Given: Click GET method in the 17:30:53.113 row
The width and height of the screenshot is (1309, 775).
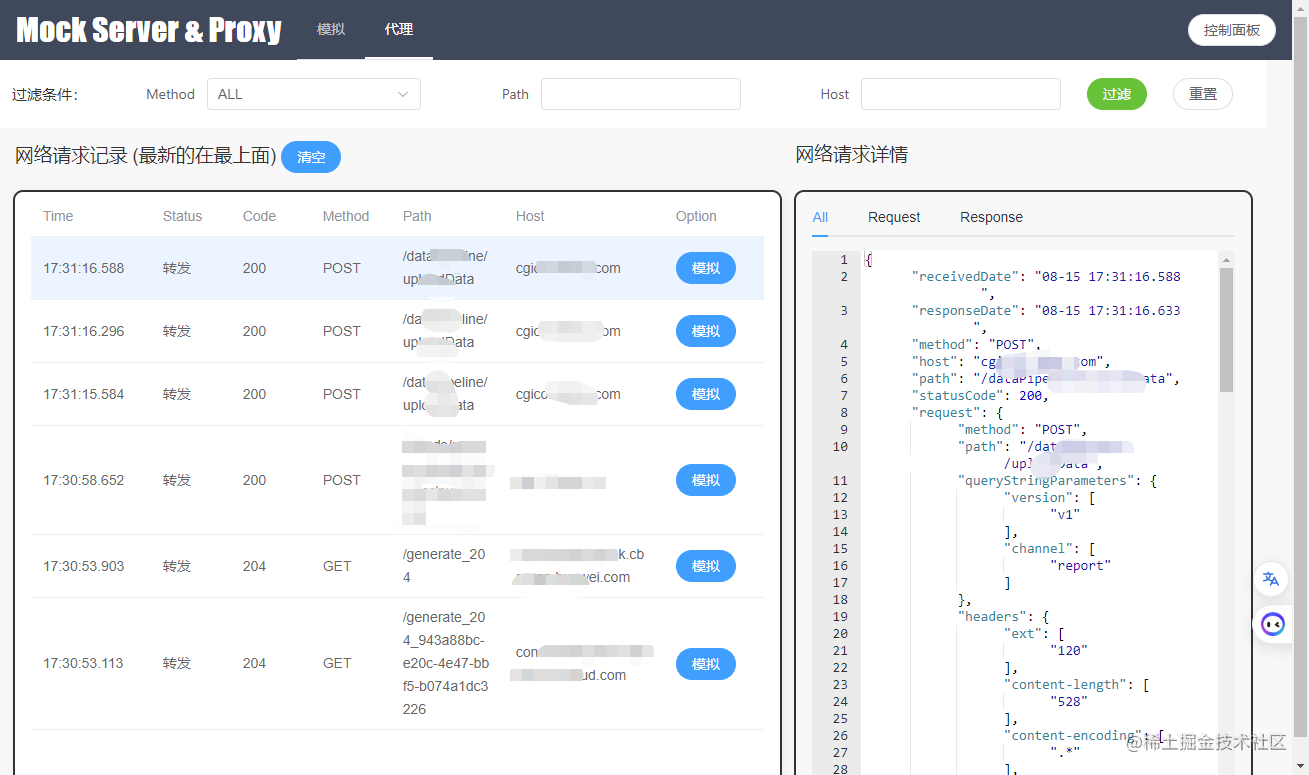Looking at the screenshot, I should (x=337, y=663).
